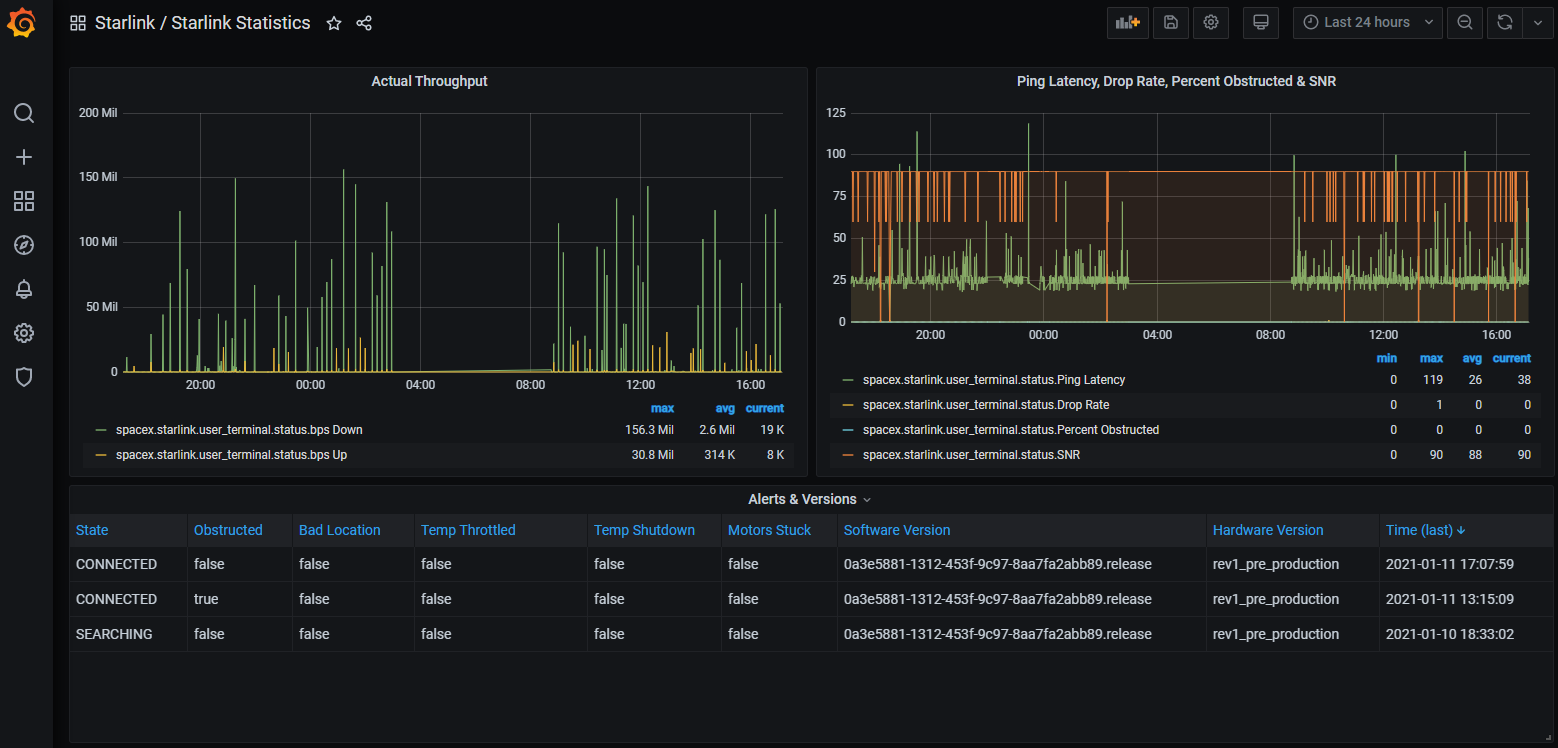Open the Create plus icon in sidebar
The image size is (1558, 748).
(24, 157)
